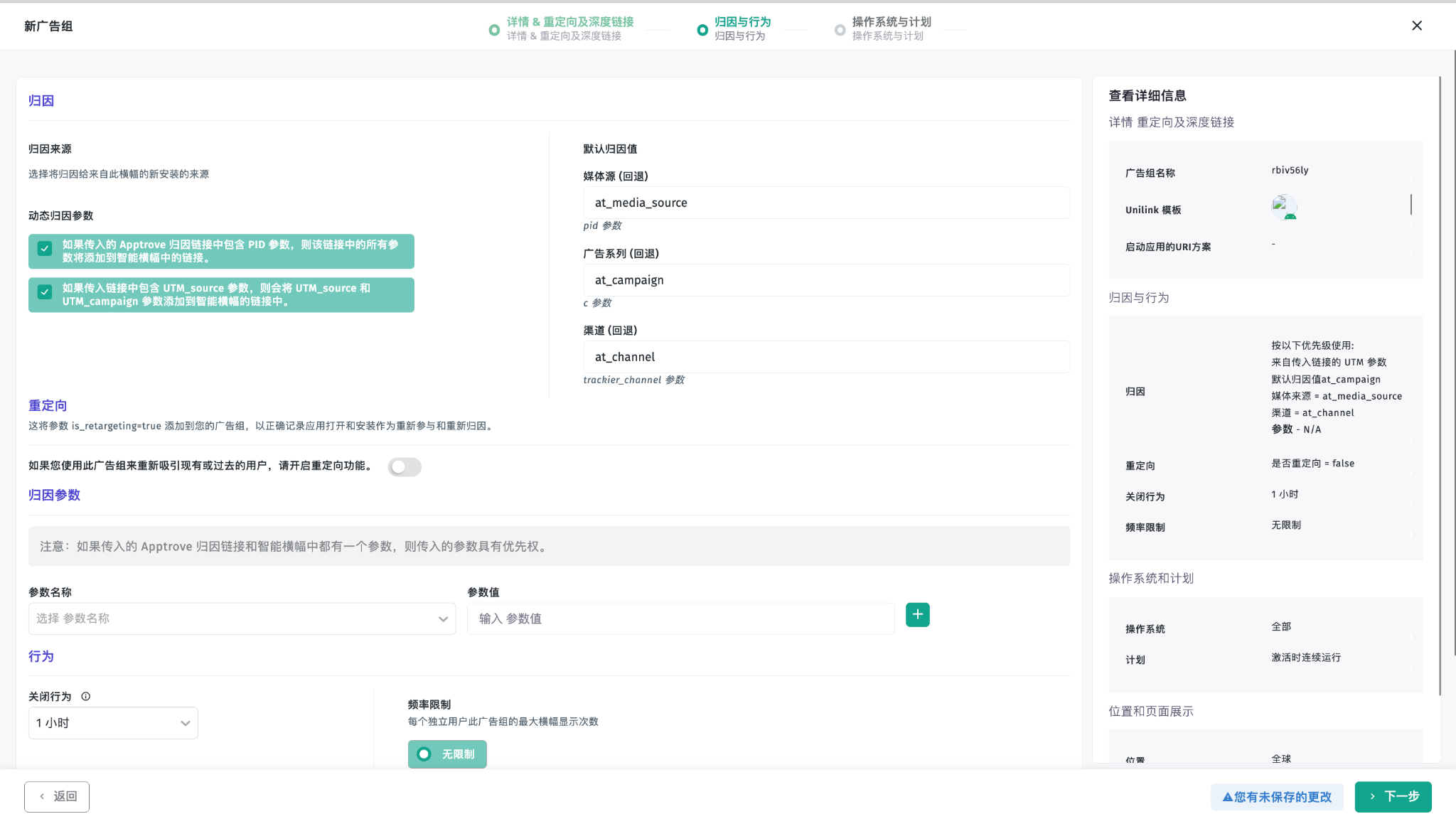Click the 下一步 button
This screenshot has width=1456, height=824.
(x=1393, y=796)
